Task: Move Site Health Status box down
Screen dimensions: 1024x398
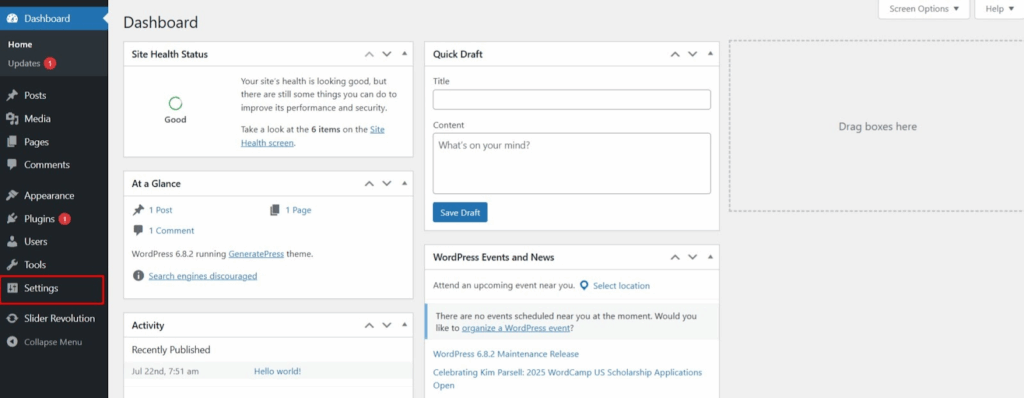Action: (x=387, y=54)
